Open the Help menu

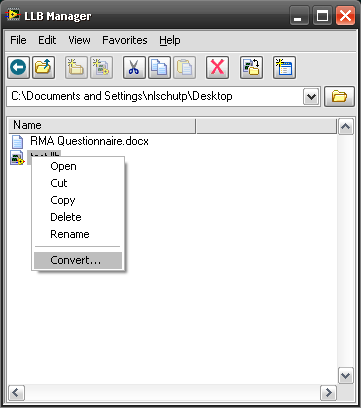tap(170, 40)
